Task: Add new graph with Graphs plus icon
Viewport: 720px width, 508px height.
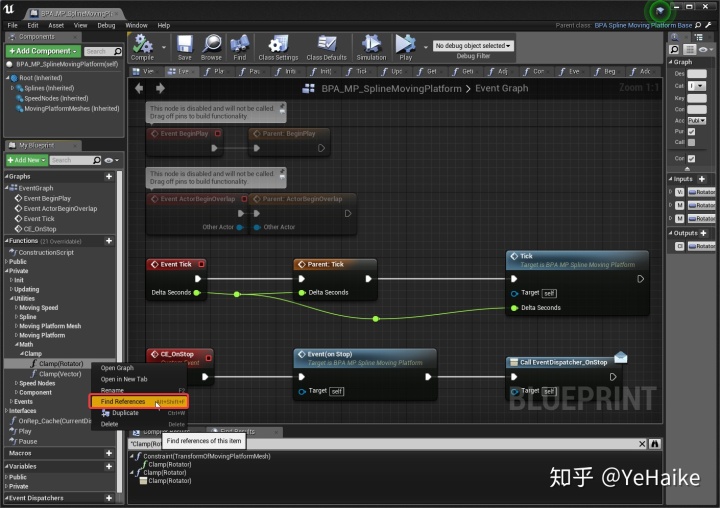Action: point(109,176)
